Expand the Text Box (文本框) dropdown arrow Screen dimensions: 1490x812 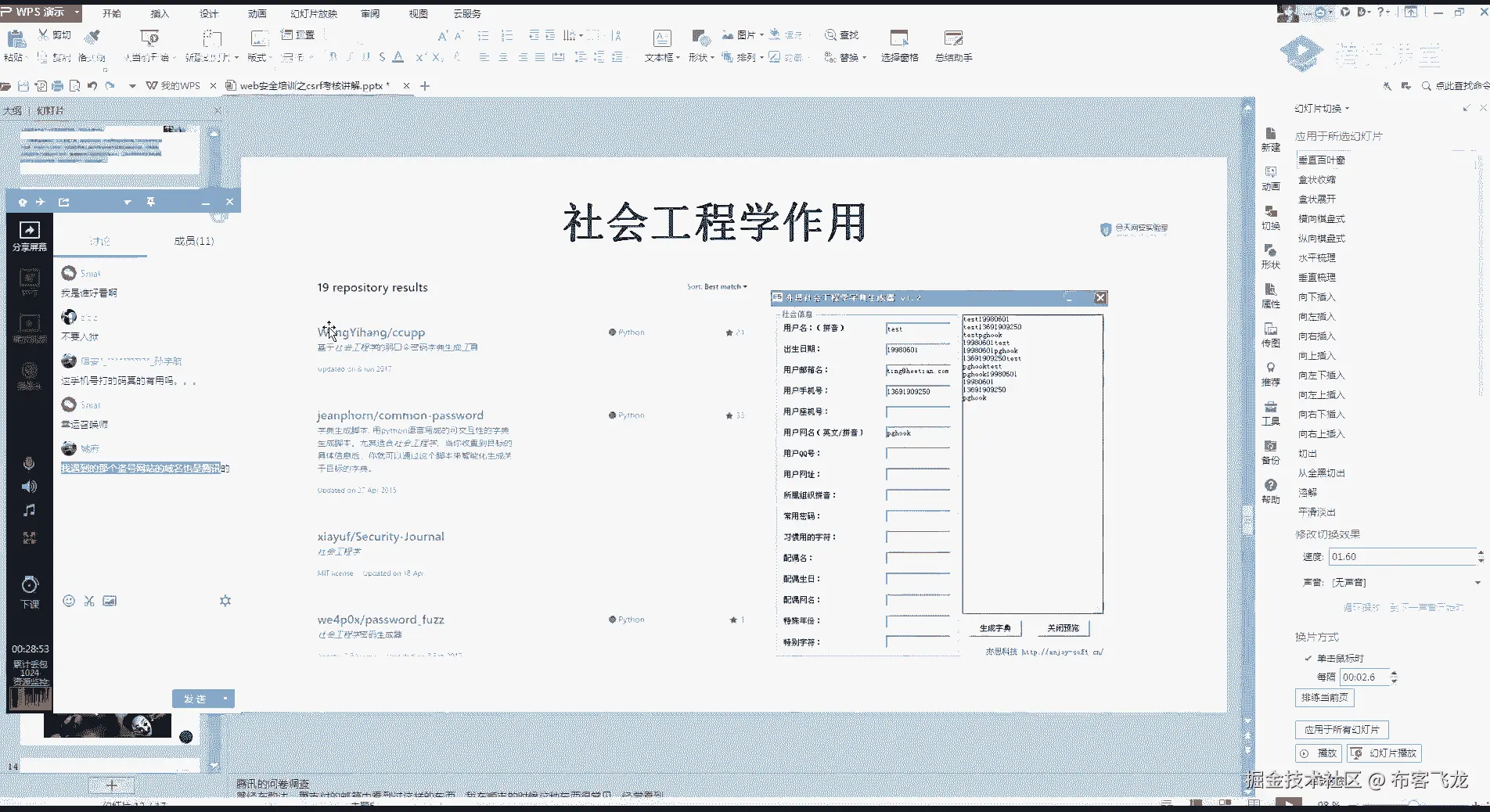(678, 58)
